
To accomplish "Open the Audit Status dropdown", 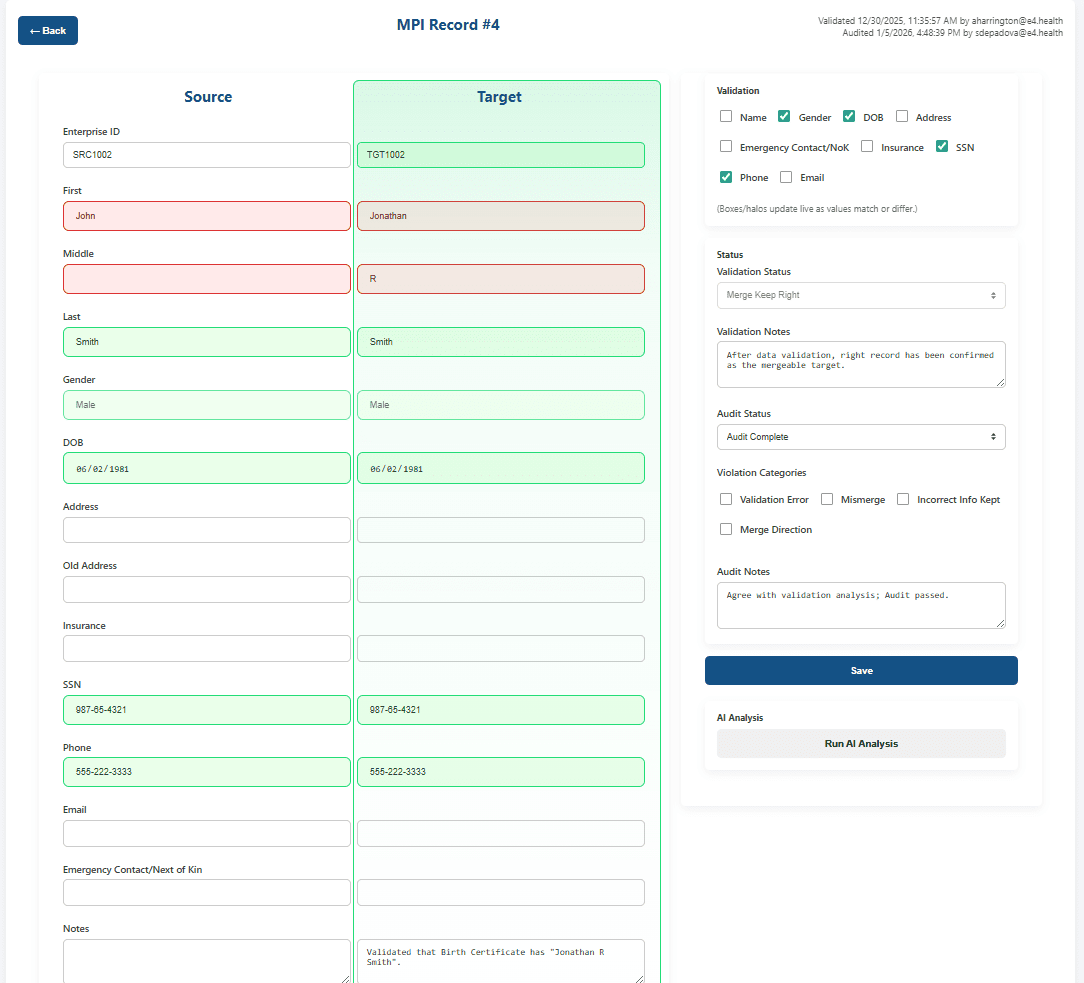I will (861, 437).
